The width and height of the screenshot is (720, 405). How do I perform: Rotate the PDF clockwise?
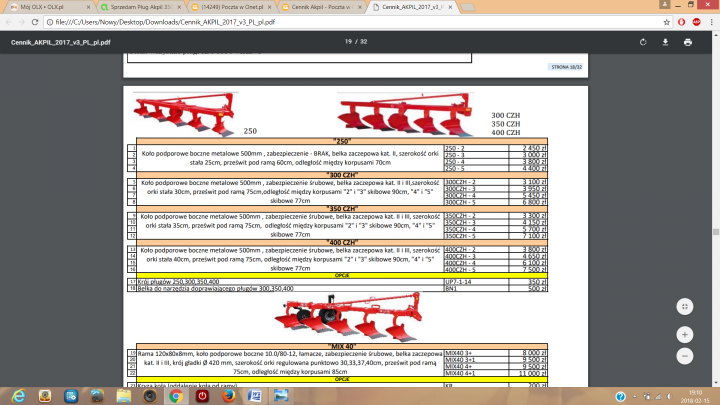pos(644,43)
